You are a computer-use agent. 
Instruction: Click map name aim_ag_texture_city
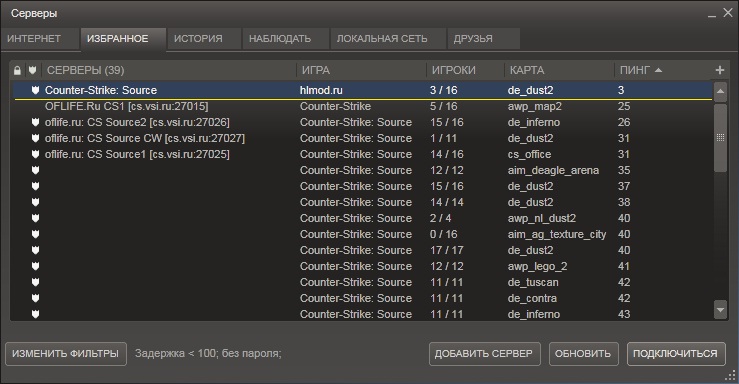[x=557, y=235]
